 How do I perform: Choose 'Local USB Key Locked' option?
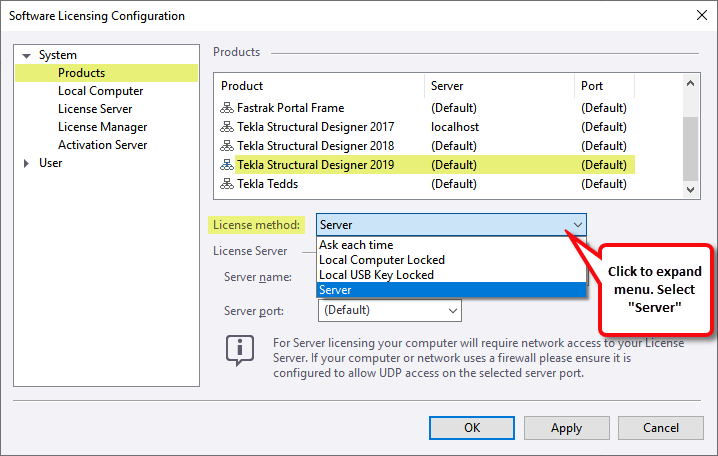pos(376,275)
